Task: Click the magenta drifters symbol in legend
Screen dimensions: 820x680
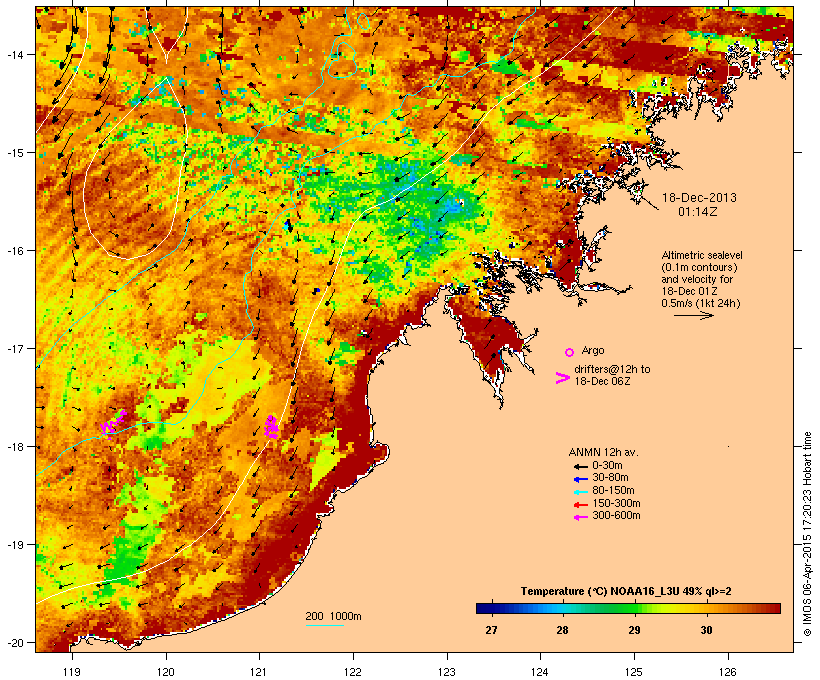Action: (563, 378)
